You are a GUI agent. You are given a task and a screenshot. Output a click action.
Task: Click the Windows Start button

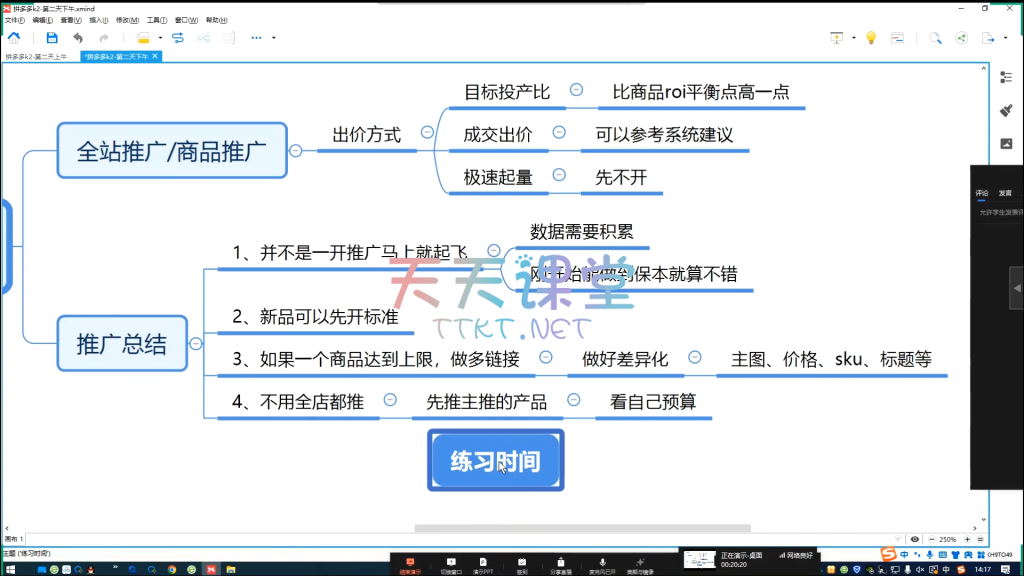coord(12,568)
